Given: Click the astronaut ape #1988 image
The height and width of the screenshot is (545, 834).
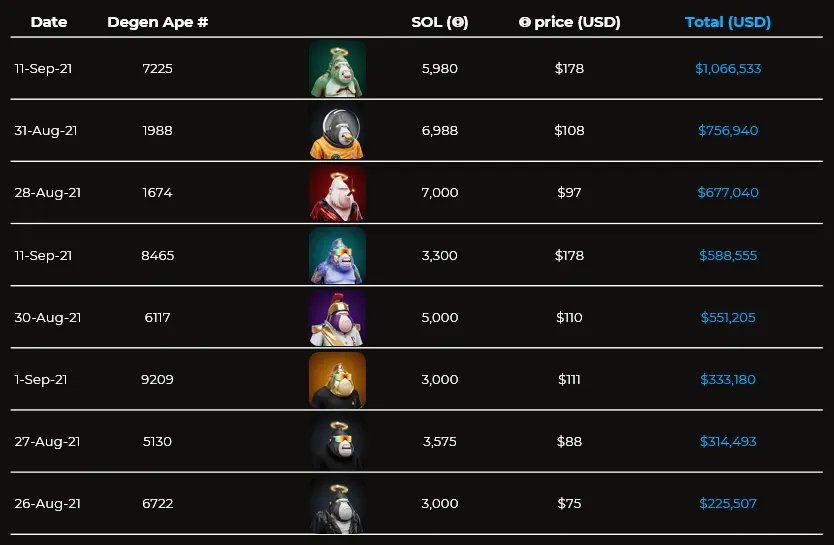Looking at the screenshot, I should (x=337, y=131).
